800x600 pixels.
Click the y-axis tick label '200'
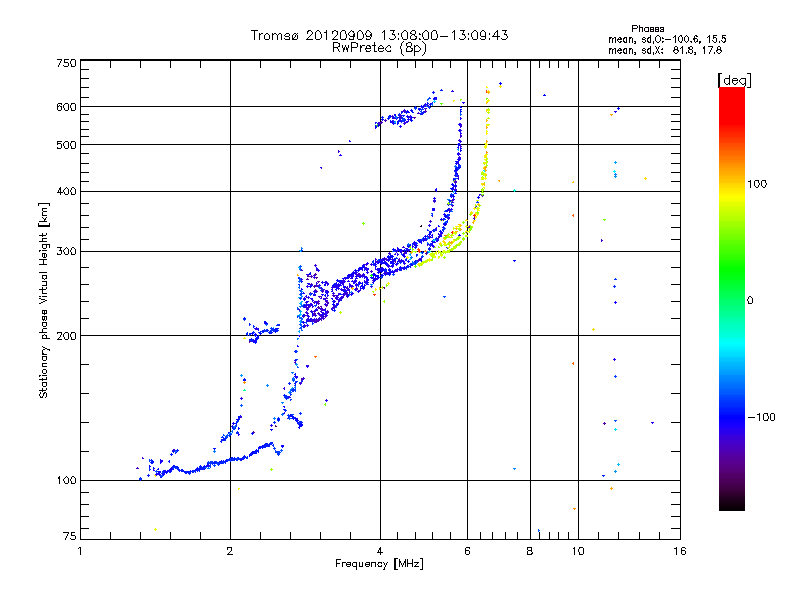(x=66, y=336)
